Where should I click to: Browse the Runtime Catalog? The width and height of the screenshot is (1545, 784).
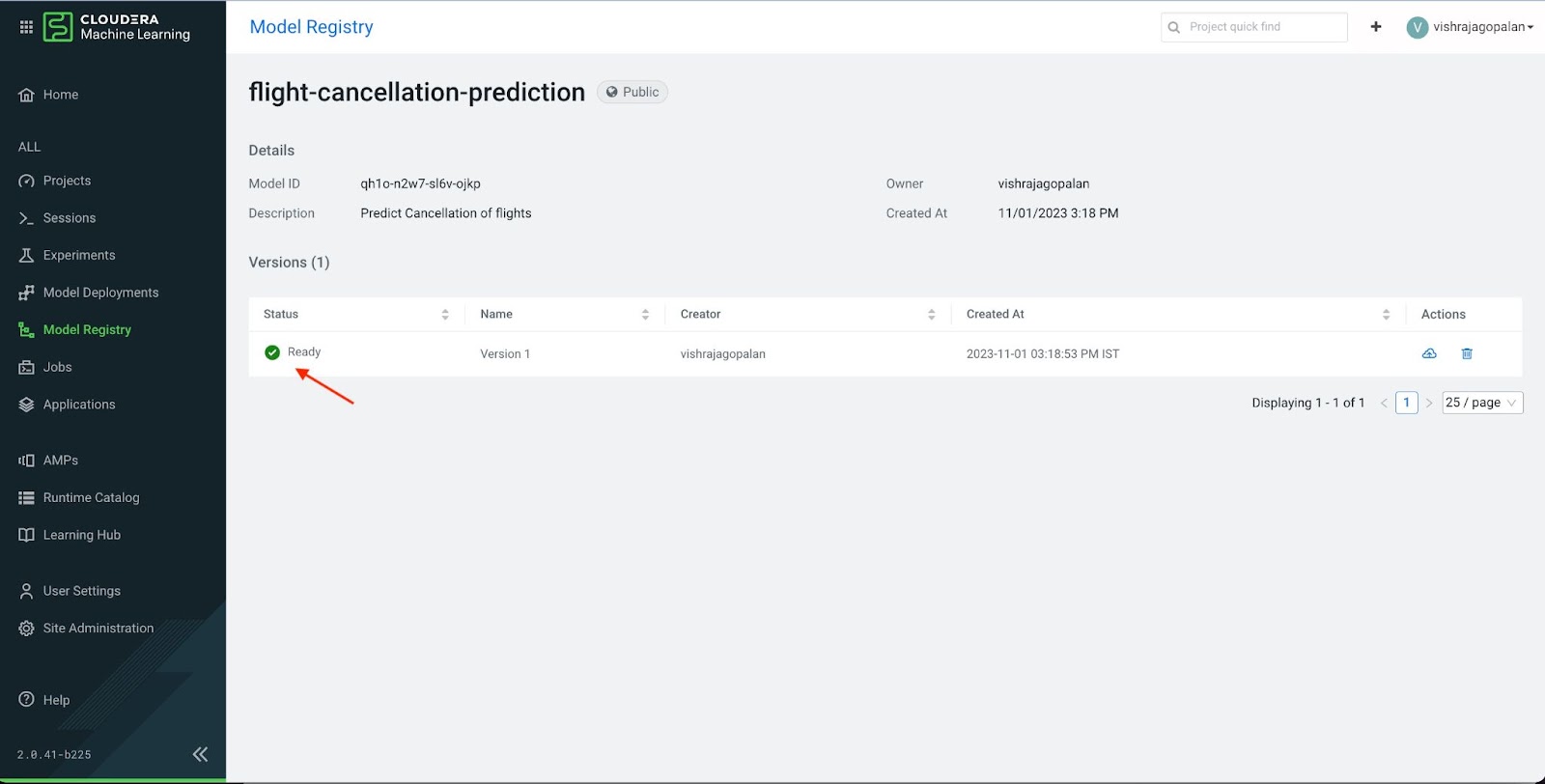[91, 496]
